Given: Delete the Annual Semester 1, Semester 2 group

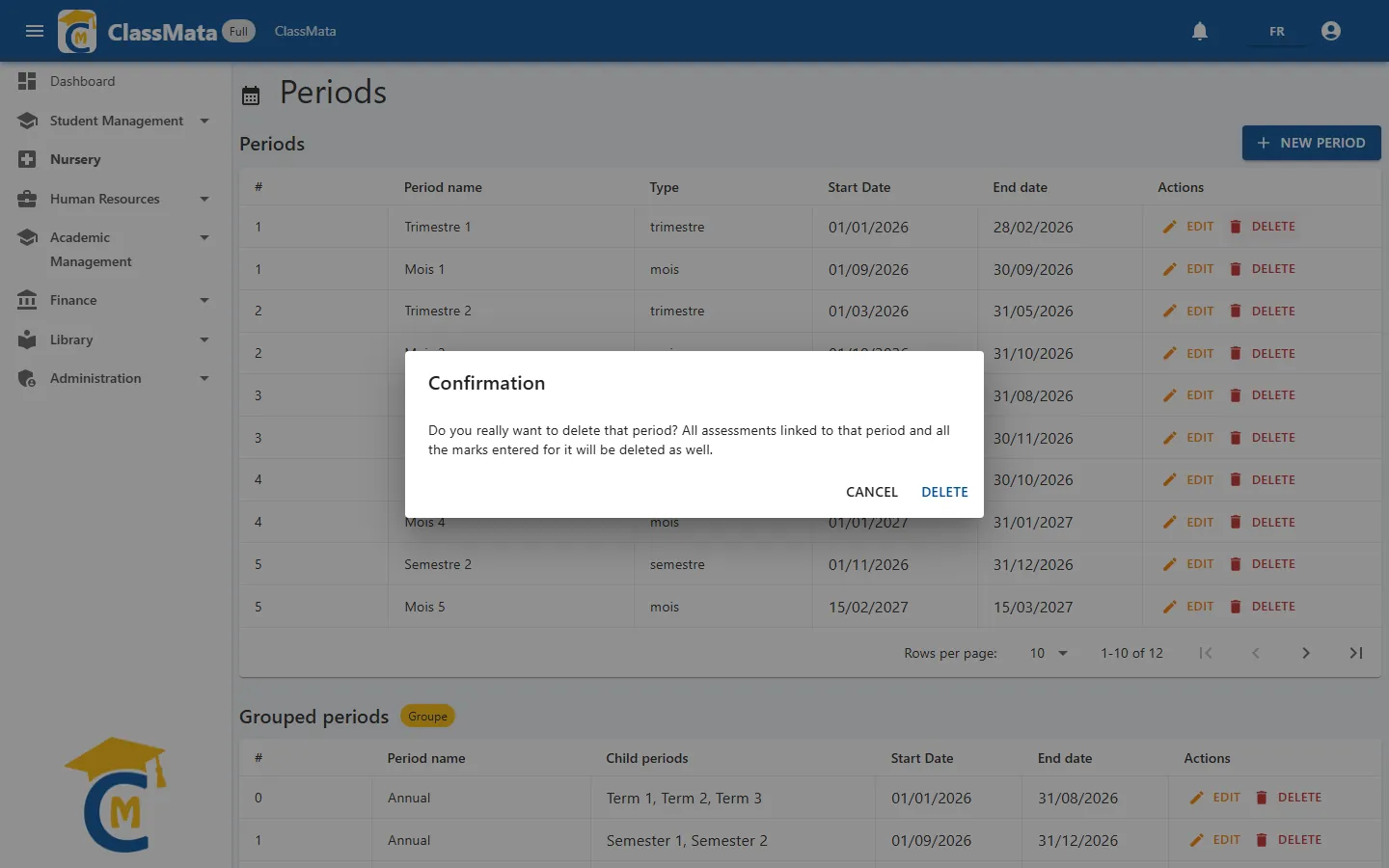Looking at the screenshot, I should tap(1290, 840).
